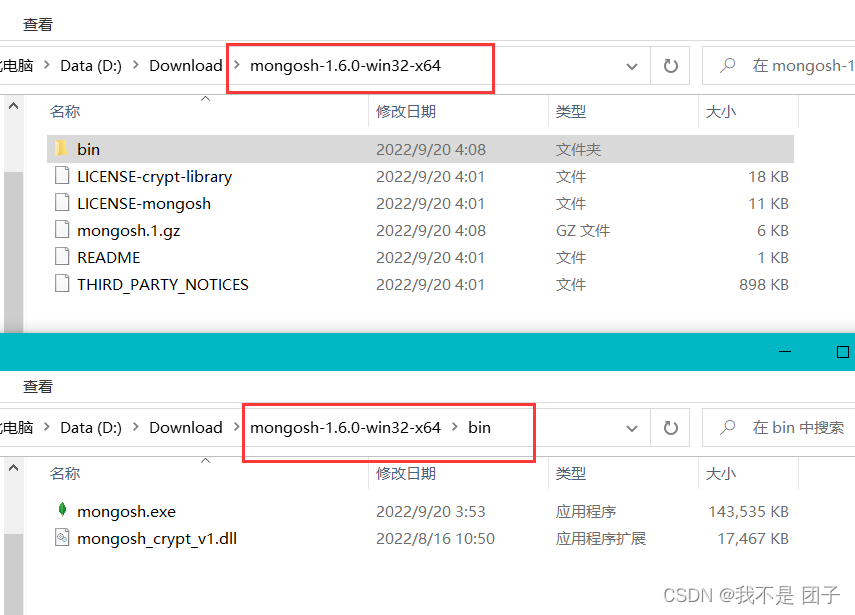Expand chevron after Data (D:) in bin window
855x615 pixels.
[136, 427]
